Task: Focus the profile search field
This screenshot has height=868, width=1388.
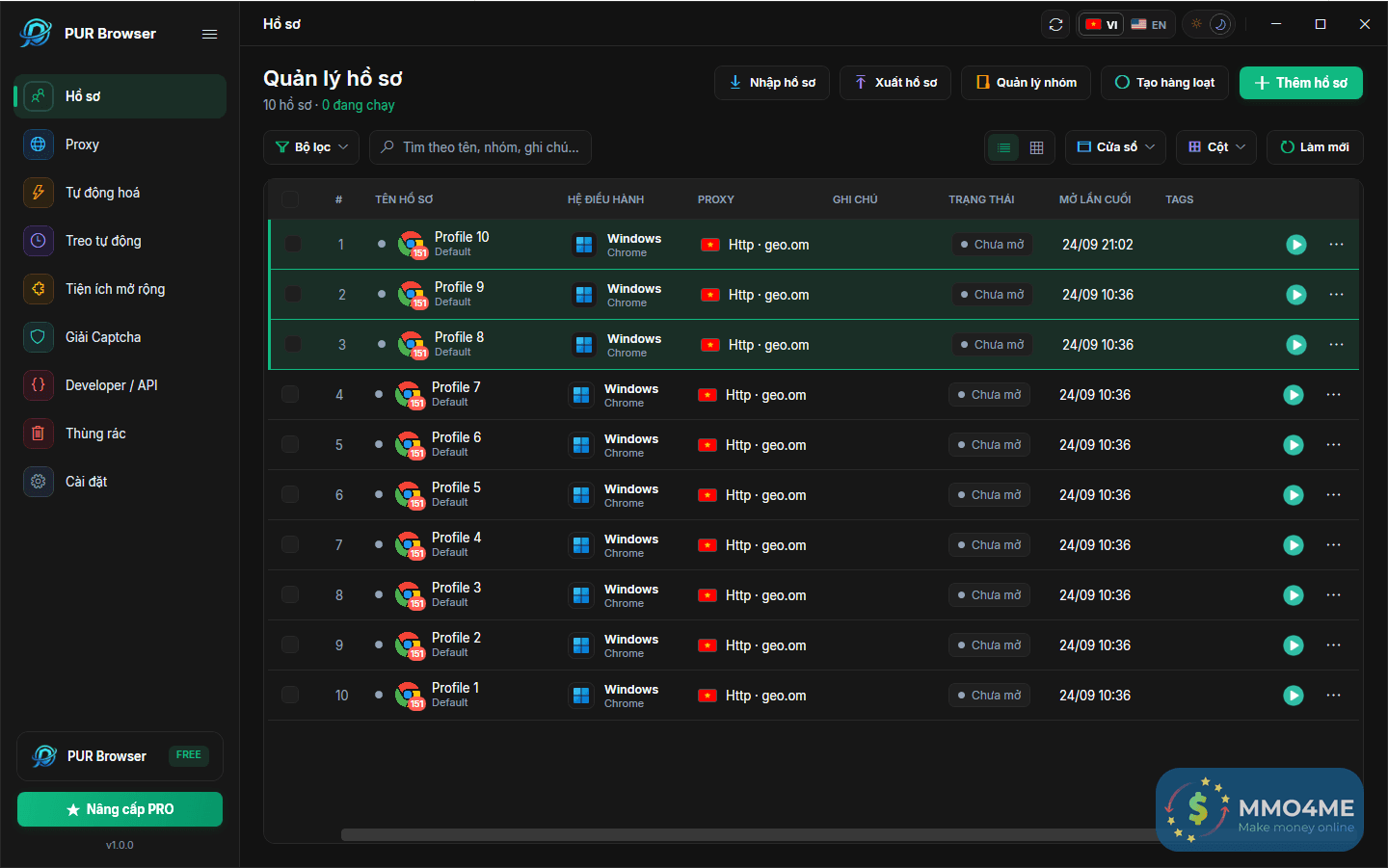Action: 480,147
